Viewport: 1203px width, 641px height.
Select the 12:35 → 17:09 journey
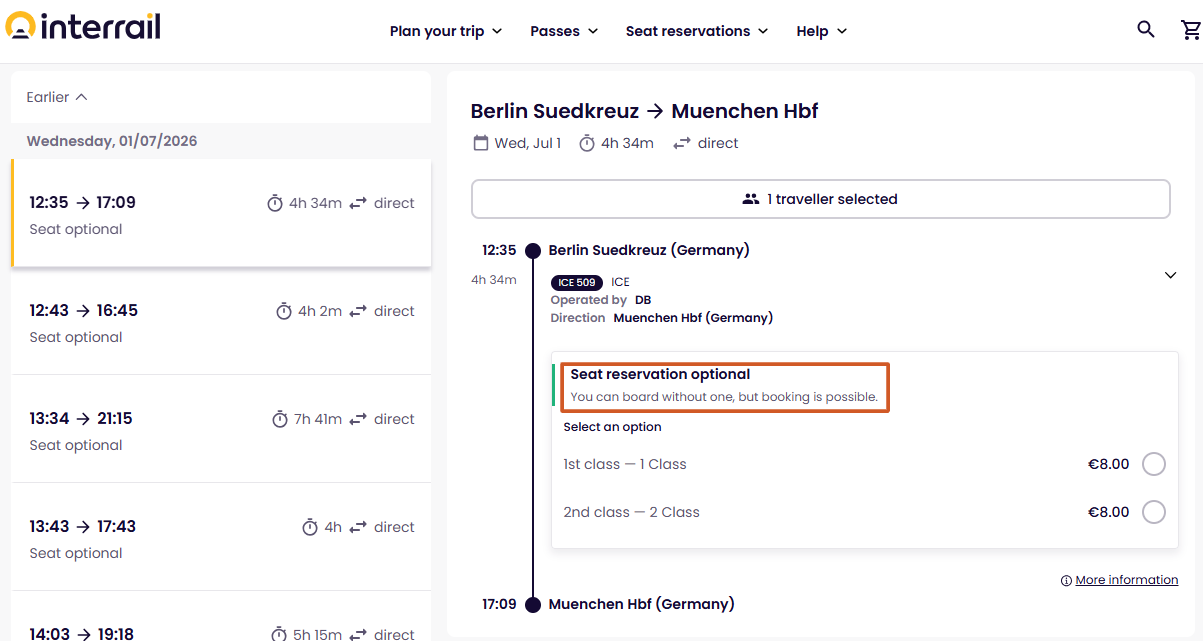[x=221, y=213]
